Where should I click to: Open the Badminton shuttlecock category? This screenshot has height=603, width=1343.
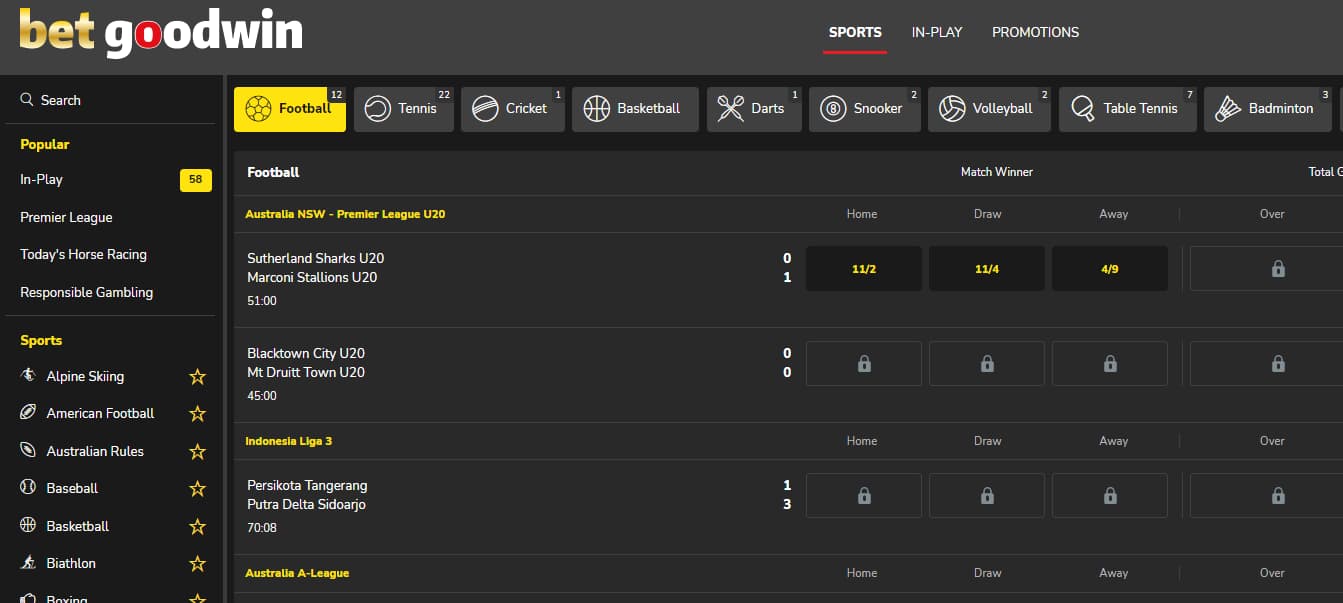(1266, 109)
